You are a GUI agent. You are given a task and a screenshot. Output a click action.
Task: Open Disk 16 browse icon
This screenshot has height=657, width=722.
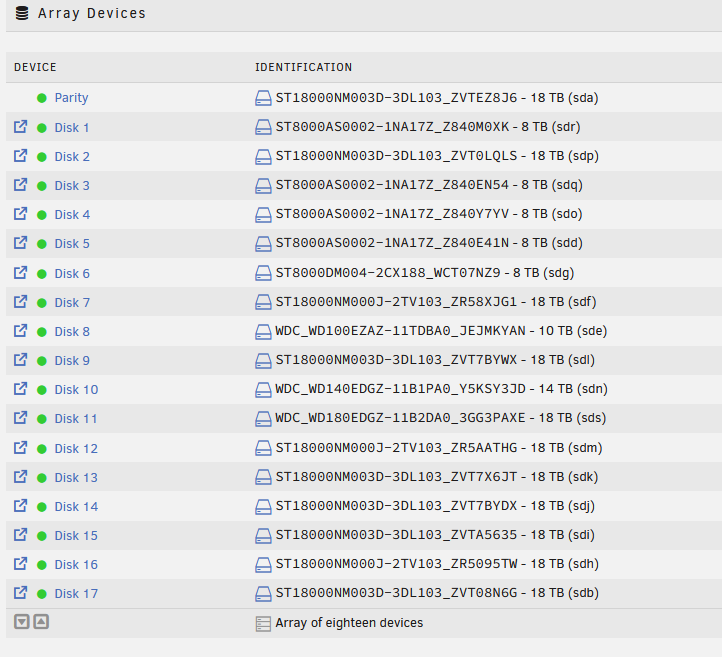click(20, 564)
